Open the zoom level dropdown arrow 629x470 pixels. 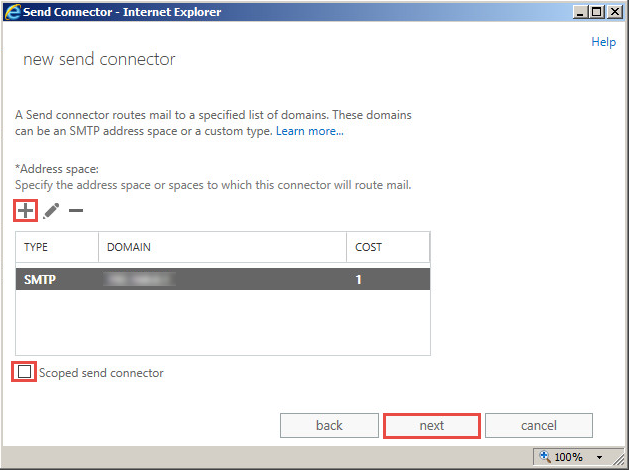tap(599, 457)
